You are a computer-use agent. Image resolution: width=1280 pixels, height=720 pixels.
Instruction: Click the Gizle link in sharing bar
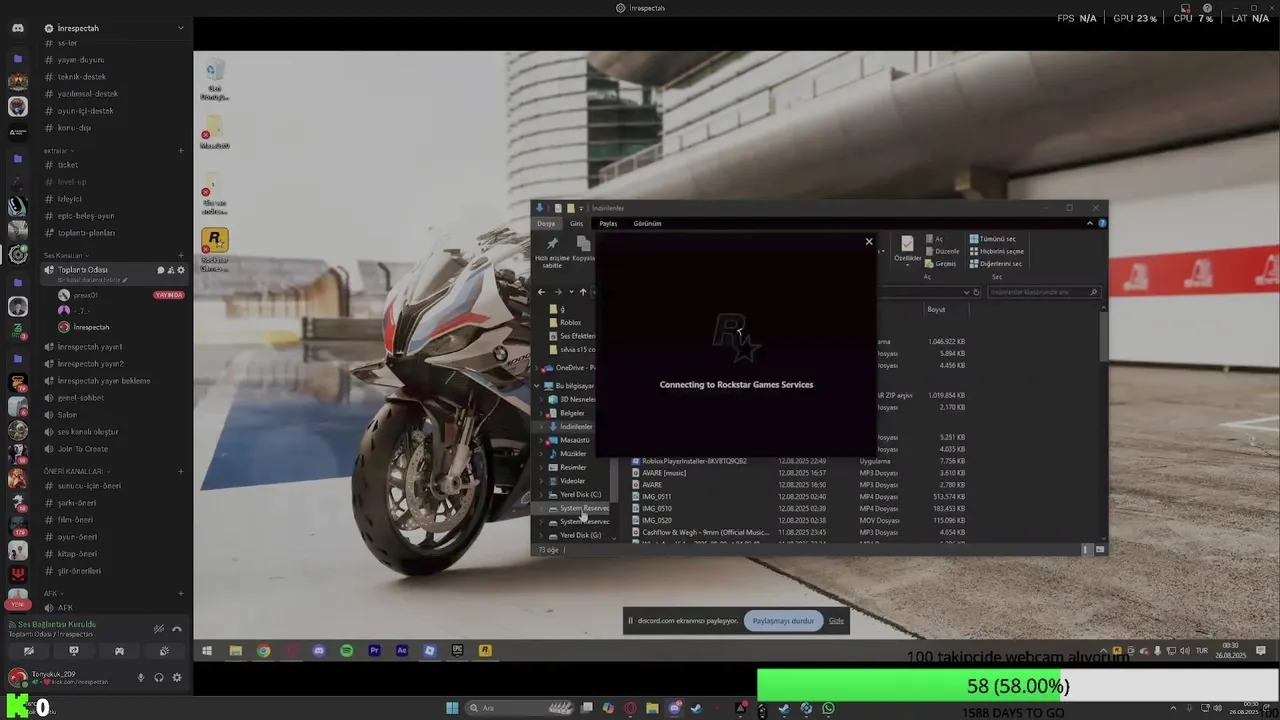(836, 621)
